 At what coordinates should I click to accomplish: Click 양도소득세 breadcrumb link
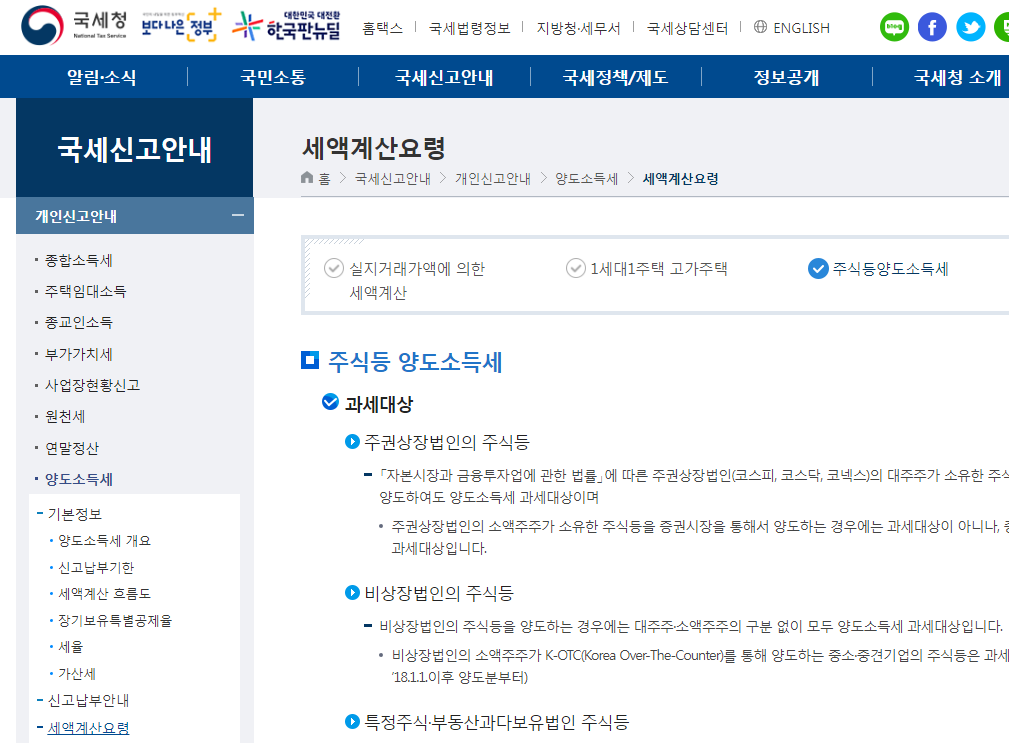coord(586,178)
